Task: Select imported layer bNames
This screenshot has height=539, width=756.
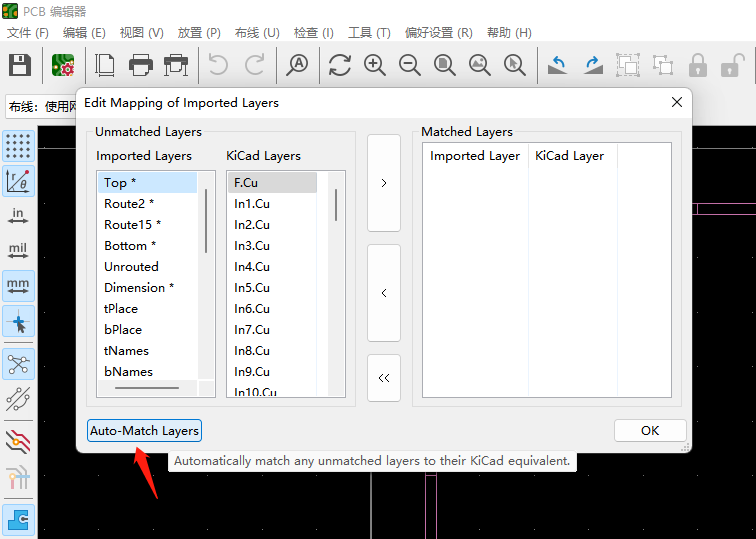Action: [148, 372]
